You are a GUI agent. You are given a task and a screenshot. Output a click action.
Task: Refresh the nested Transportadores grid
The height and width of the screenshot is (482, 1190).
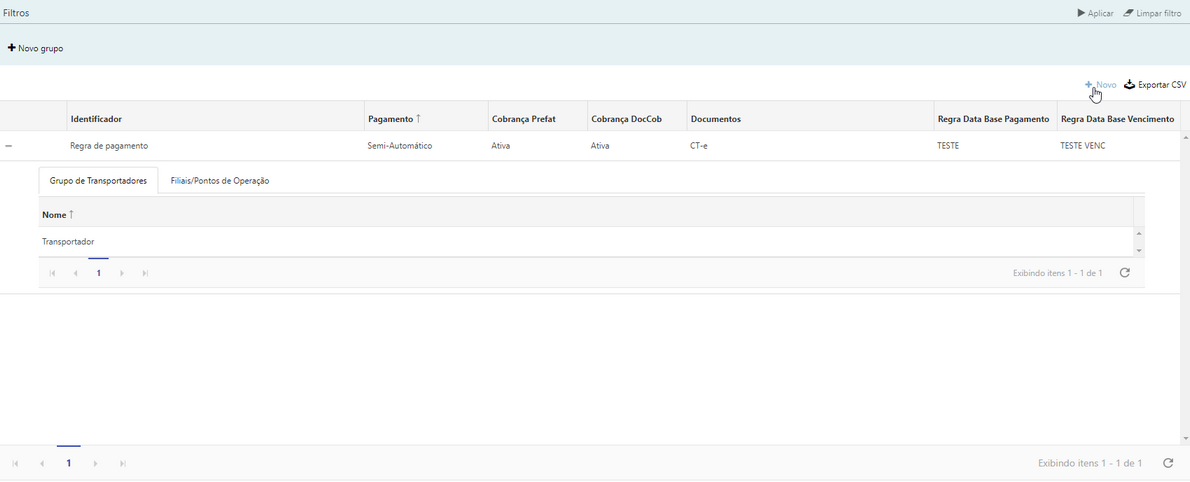coord(1125,273)
